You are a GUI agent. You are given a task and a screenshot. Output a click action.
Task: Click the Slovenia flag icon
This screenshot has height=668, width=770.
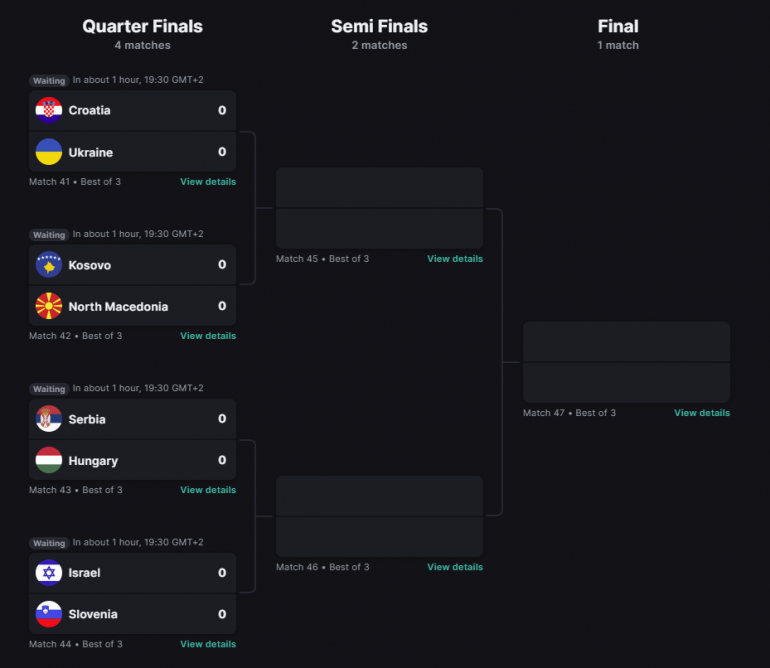tap(49, 614)
